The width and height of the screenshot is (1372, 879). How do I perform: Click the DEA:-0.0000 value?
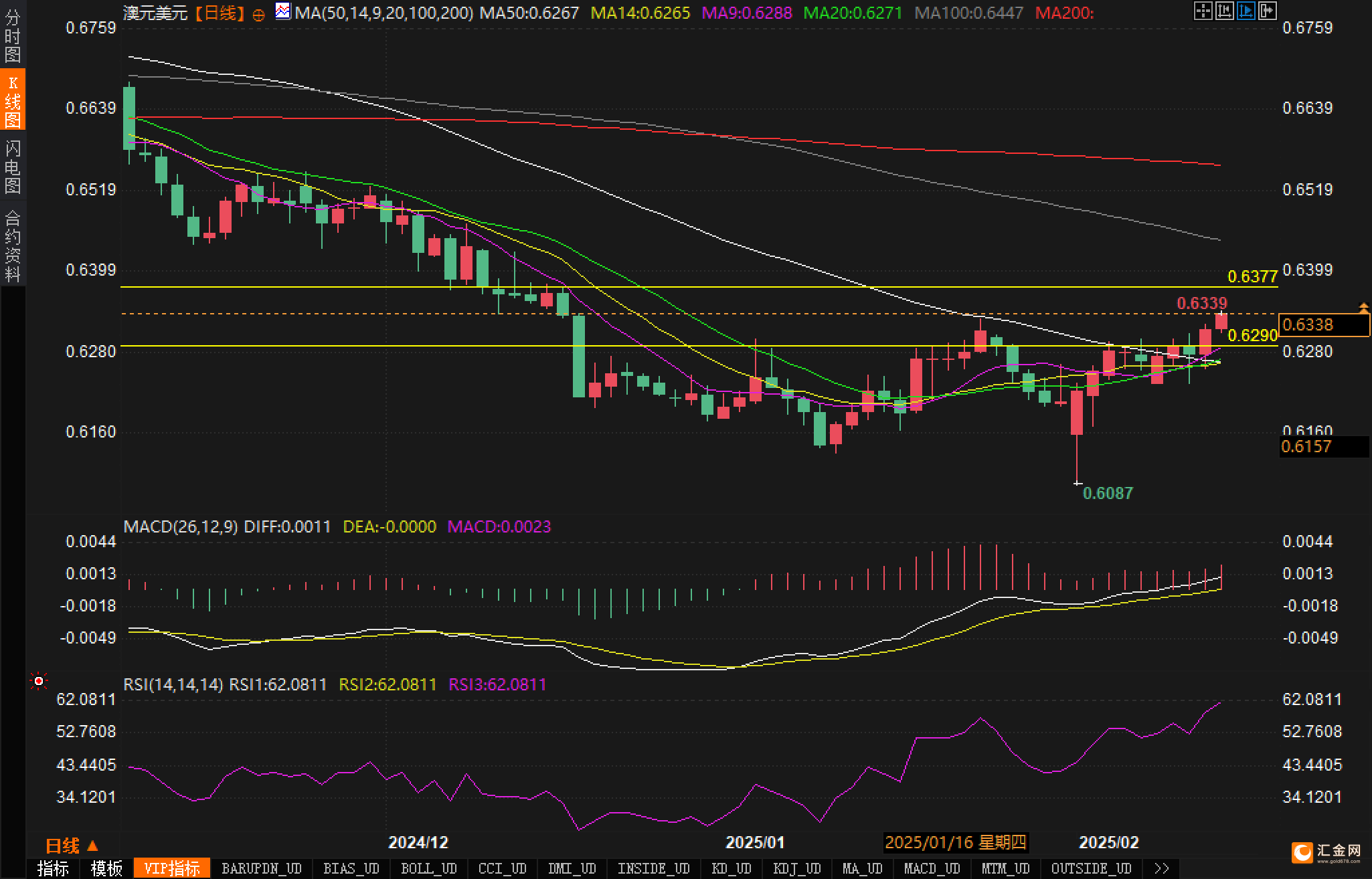pyautogui.click(x=390, y=526)
